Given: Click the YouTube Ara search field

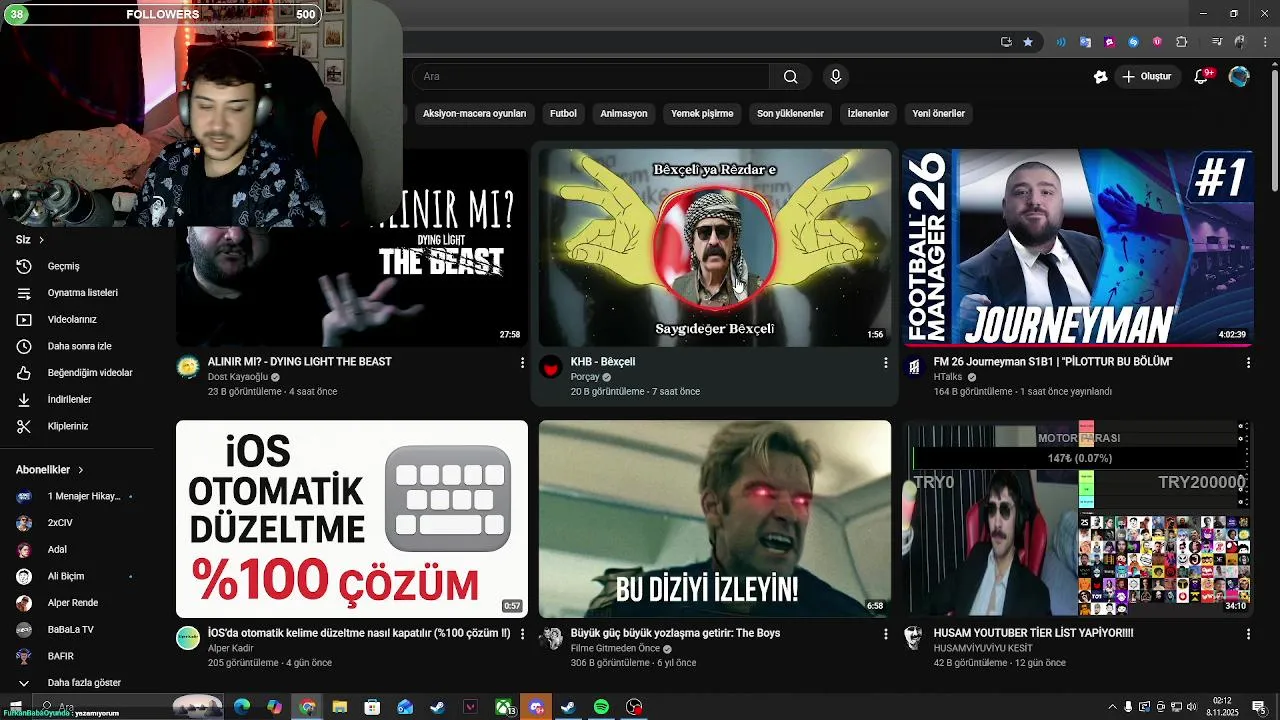Looking at the screenshot, I should click(x=591, y=76).
